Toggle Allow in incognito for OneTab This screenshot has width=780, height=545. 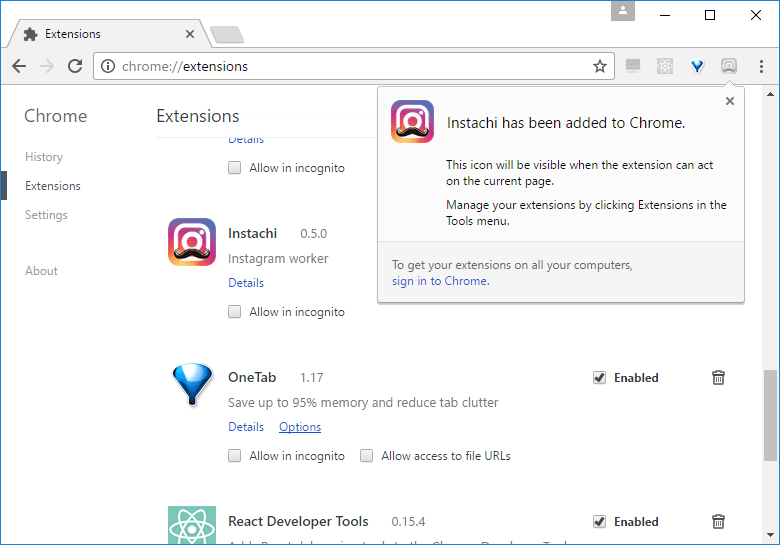[x=234, y=455]
